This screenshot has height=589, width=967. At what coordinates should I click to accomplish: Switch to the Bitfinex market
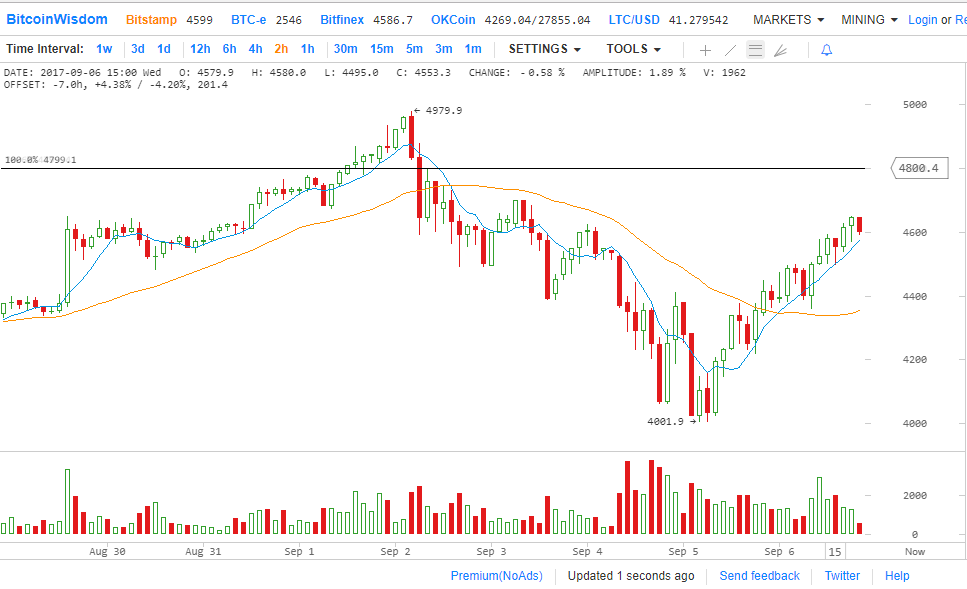(x=342, y=20)
